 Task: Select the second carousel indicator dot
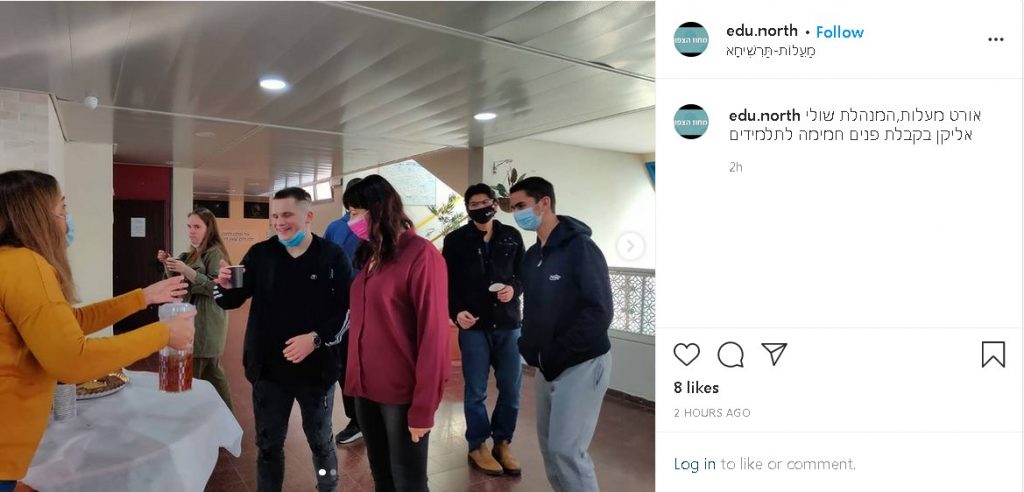(333, 471)
